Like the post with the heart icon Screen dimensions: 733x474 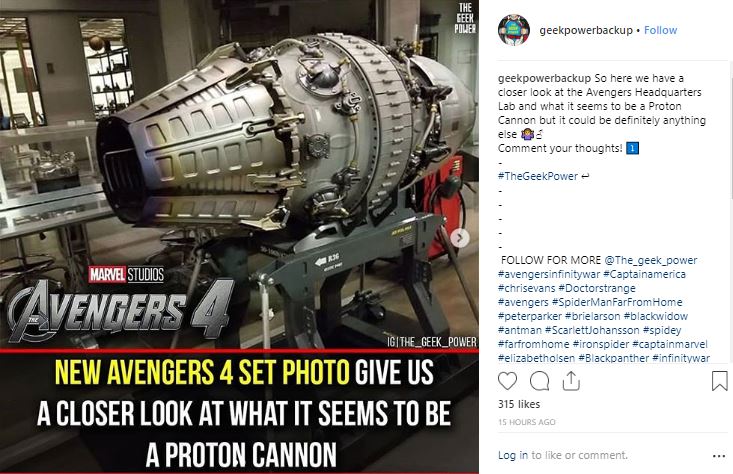tap(507, 381)
